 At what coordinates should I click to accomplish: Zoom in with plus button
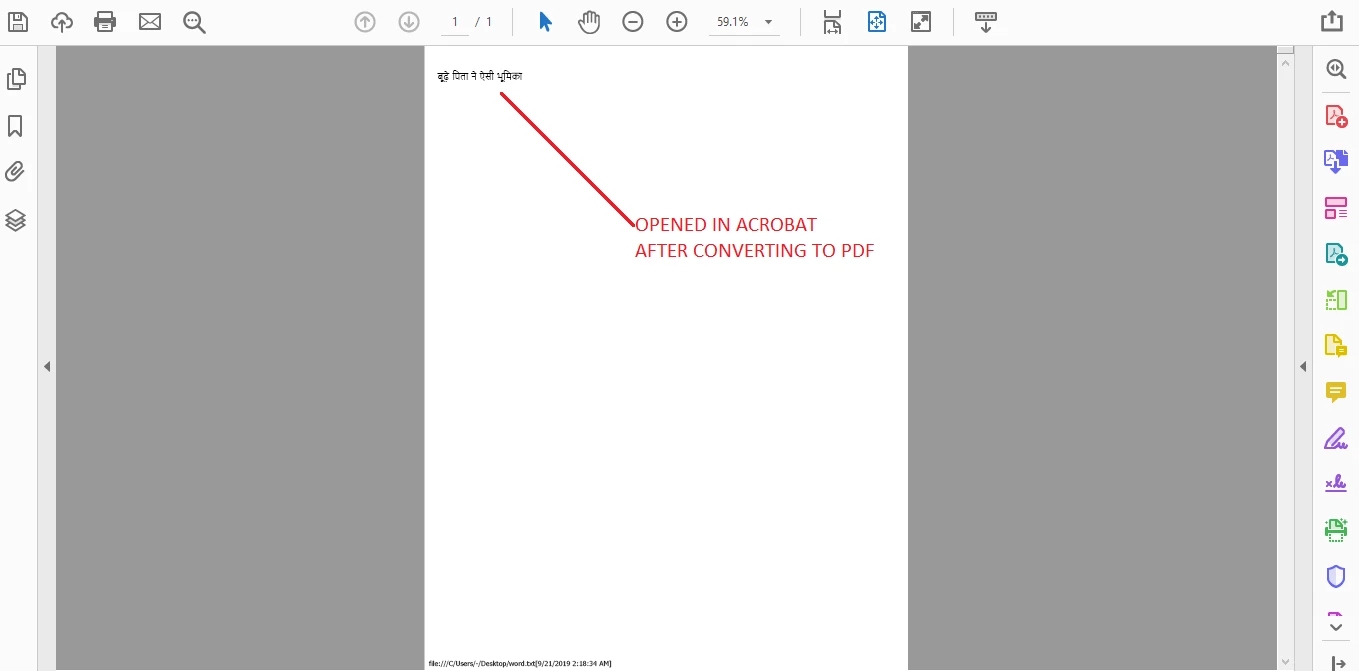(677, 21)
